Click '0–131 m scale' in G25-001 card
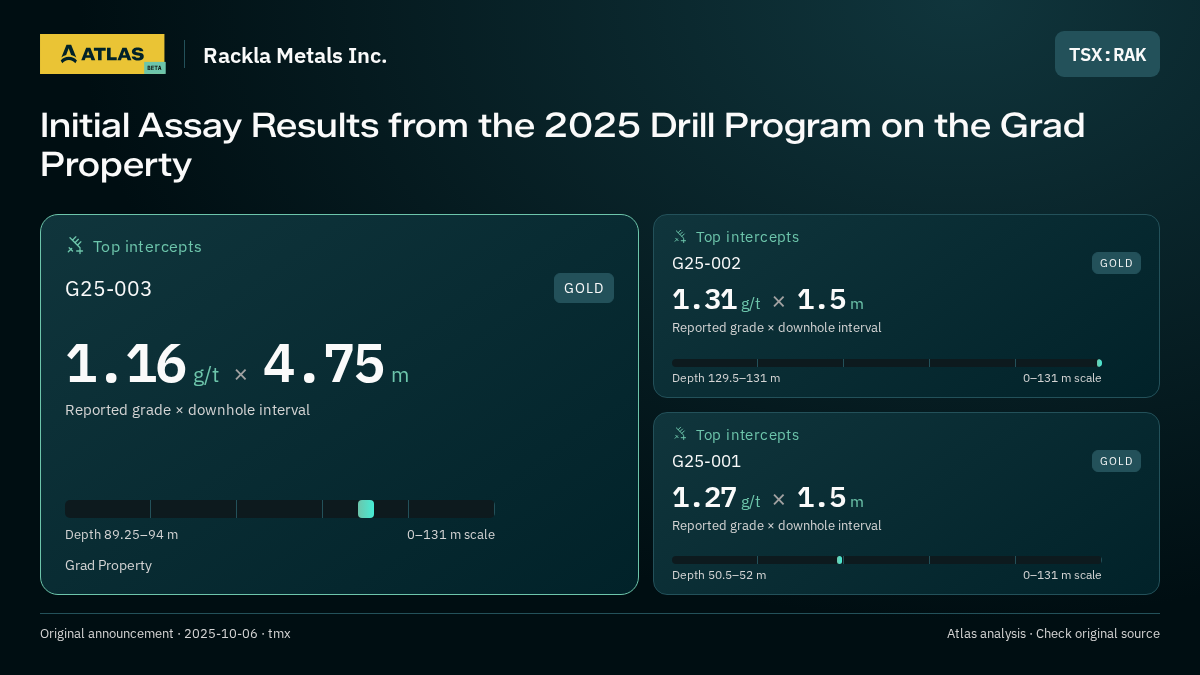This screenshot has width=1200, height=675. pyautogui.click(x=1062, y=575)
